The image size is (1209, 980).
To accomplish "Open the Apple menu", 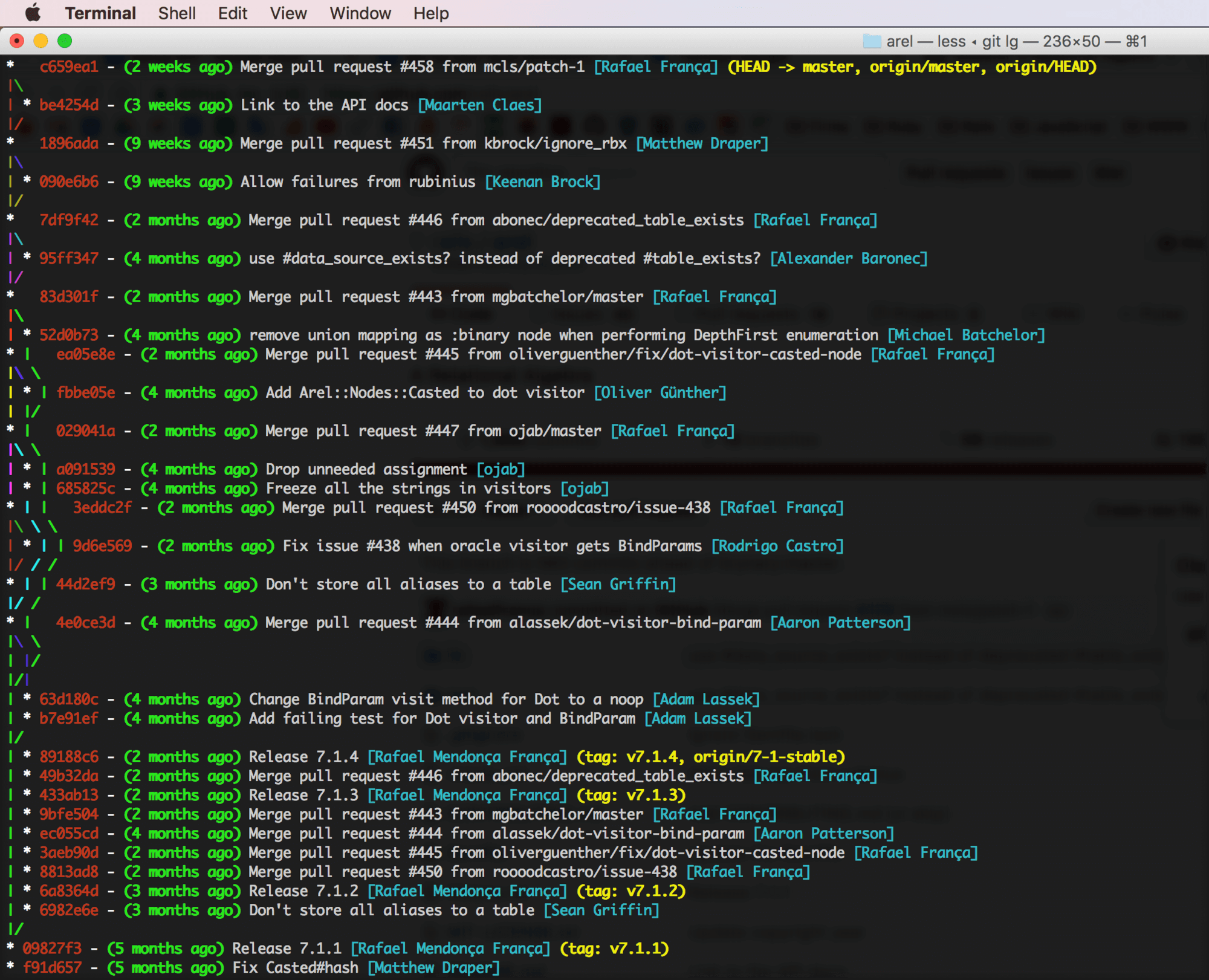I will [33, 13].
